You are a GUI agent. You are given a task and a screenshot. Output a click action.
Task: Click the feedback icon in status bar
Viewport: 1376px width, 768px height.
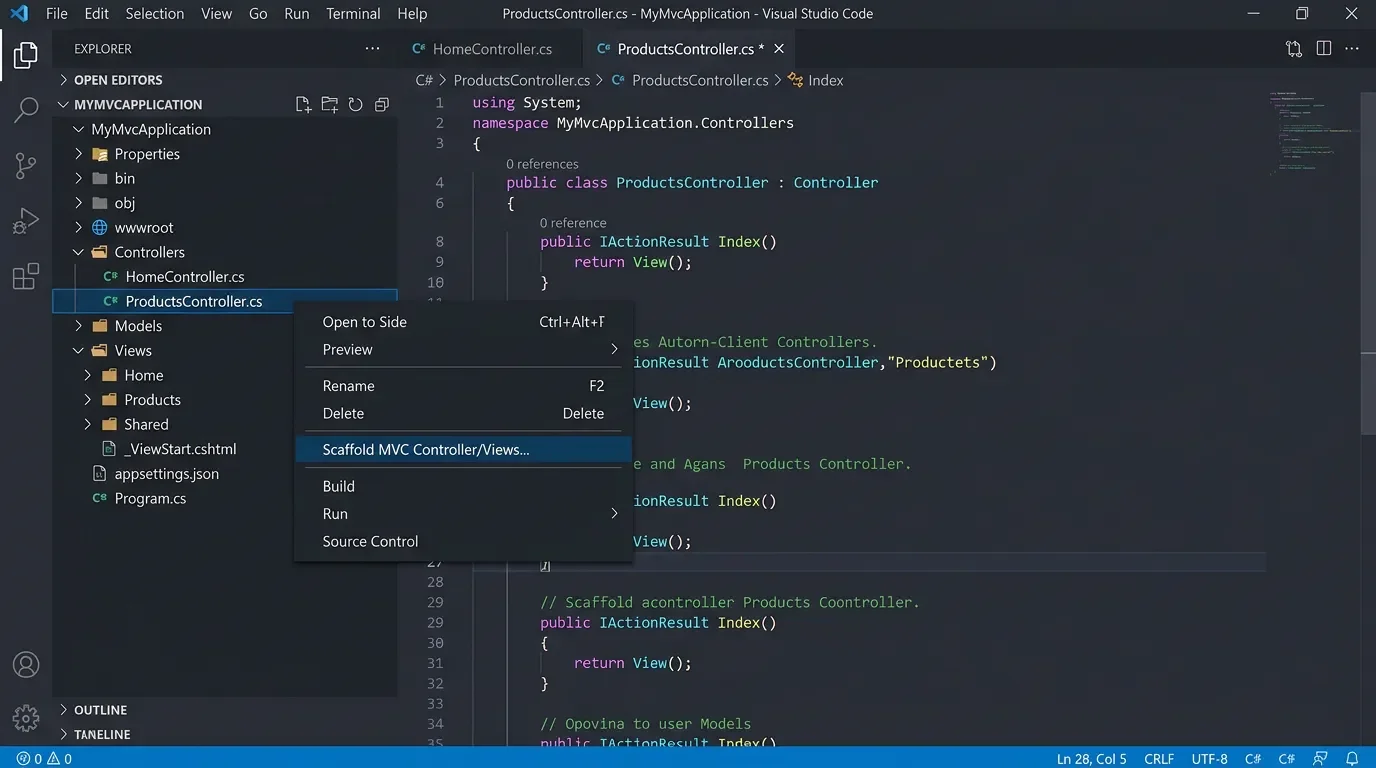point(1321,758)
